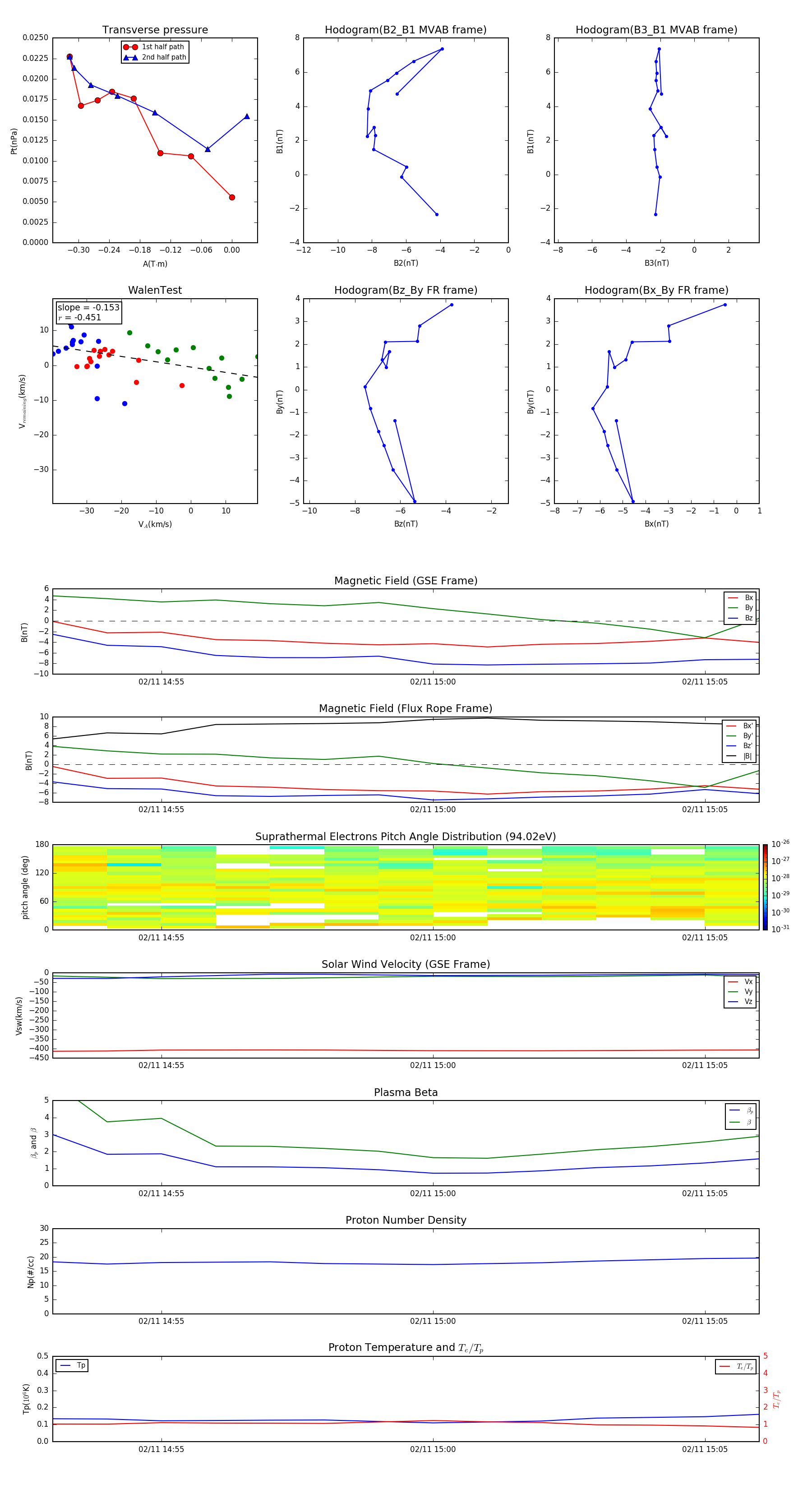This screenshot has height=1489, width=812.
Task: Click the "Transverse pressure" plot title
Action: click(x=155, y=29)
